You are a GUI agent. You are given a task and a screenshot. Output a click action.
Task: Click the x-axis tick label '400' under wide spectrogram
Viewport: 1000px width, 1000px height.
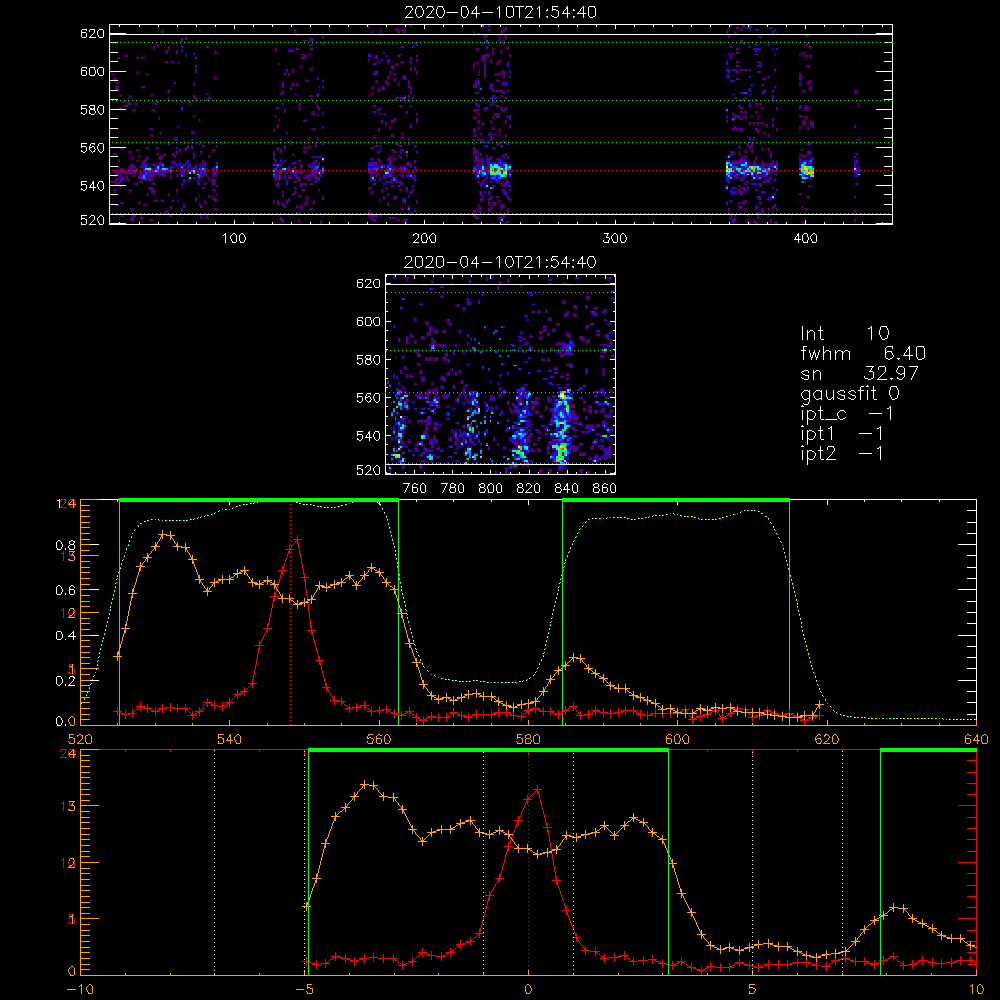tap(805, 239)
